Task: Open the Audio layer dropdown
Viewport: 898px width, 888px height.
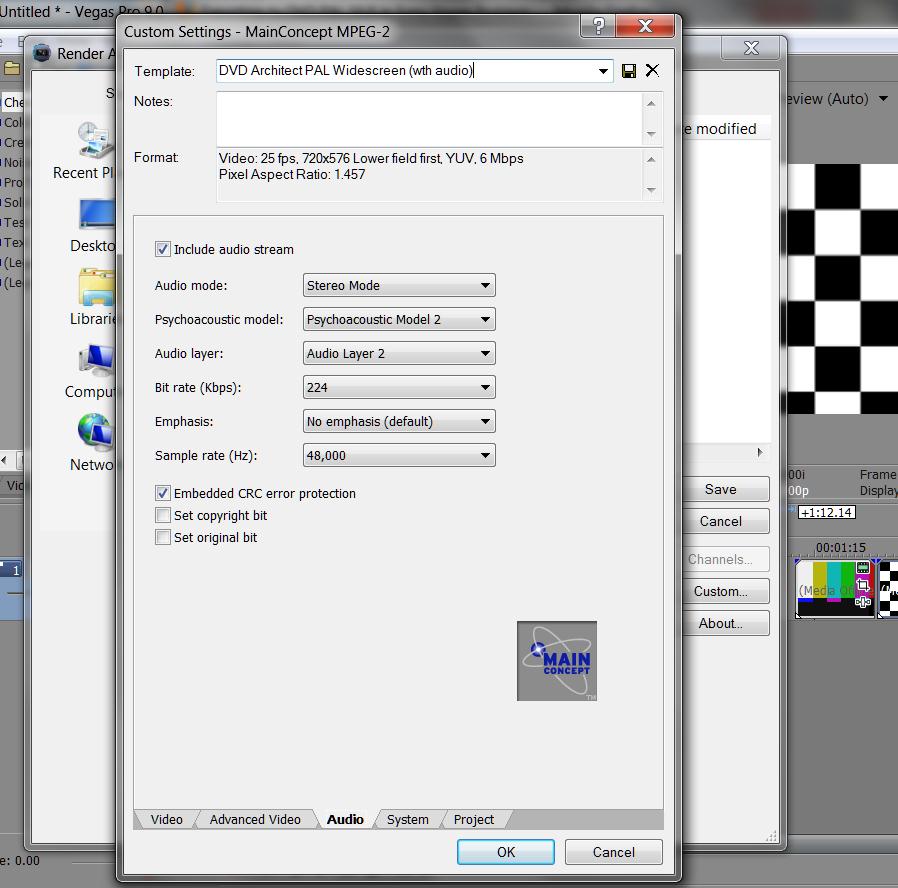Action: click(399, 353)
